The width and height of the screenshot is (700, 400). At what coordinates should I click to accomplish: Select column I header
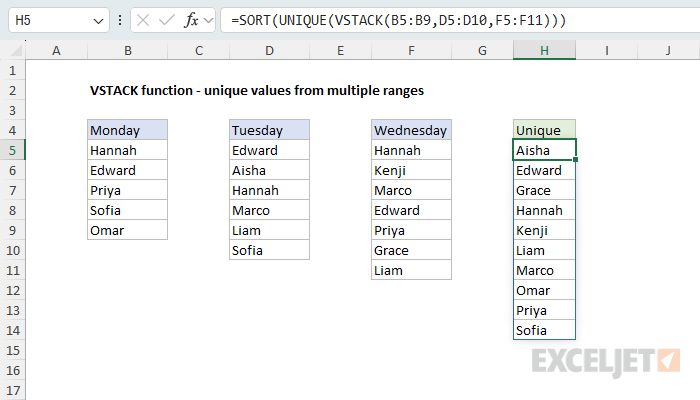click(x=607, y=50)
